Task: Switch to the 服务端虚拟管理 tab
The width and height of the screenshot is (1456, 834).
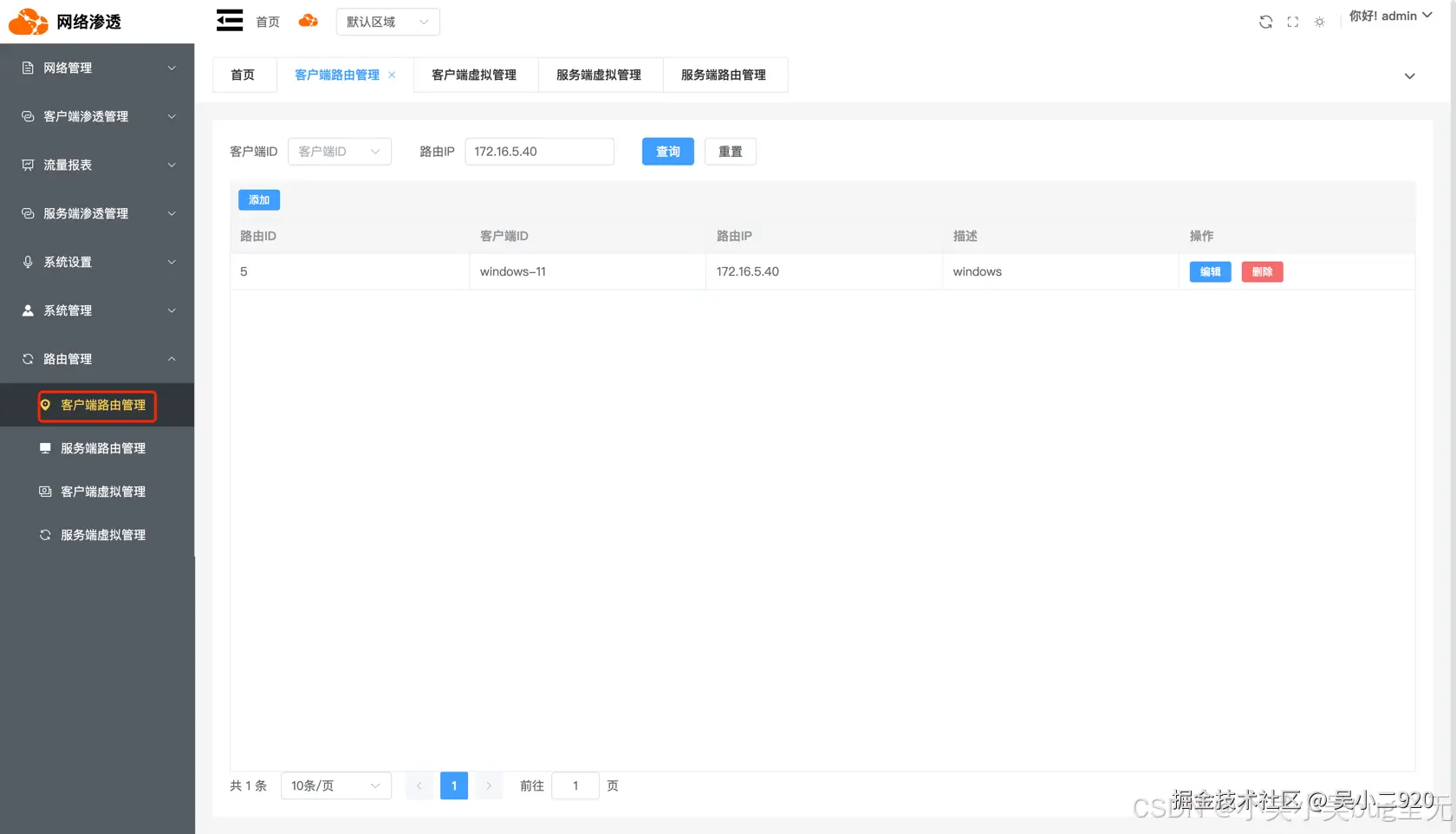Action: (598, 75)
